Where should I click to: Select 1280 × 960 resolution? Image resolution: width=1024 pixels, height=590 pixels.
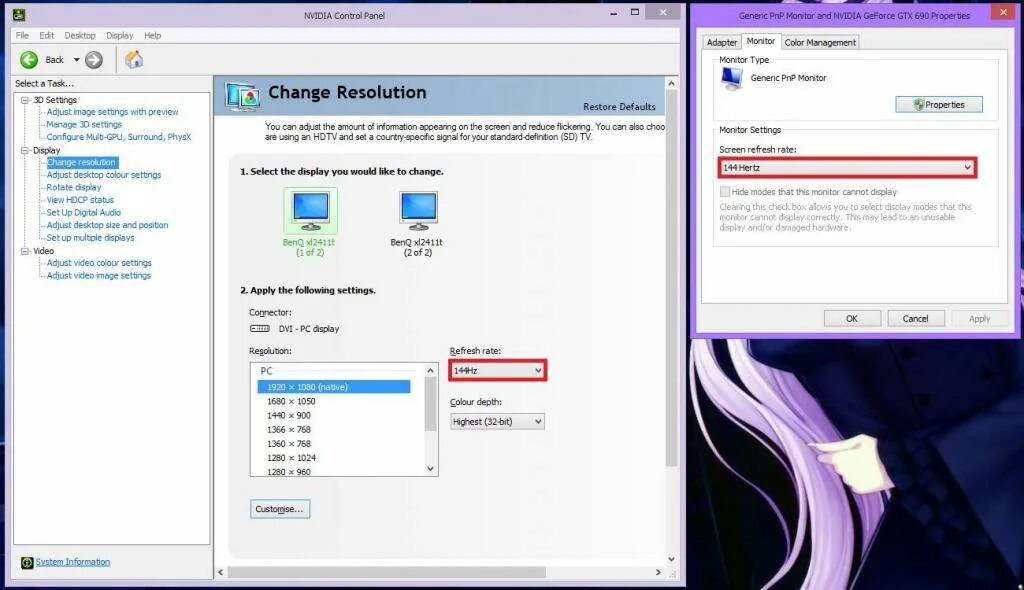coord(289,472)
